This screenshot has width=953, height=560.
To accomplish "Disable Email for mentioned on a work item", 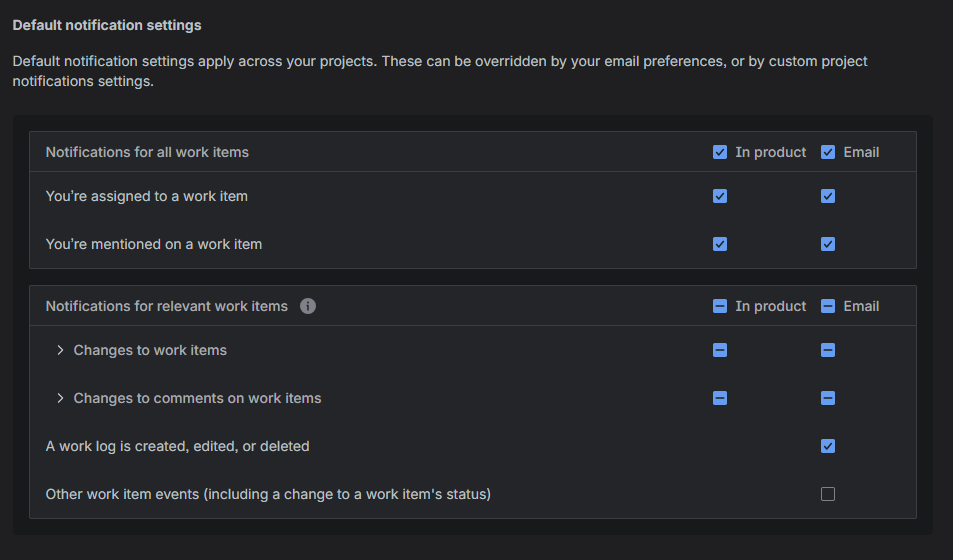I will tap(828, 244).
